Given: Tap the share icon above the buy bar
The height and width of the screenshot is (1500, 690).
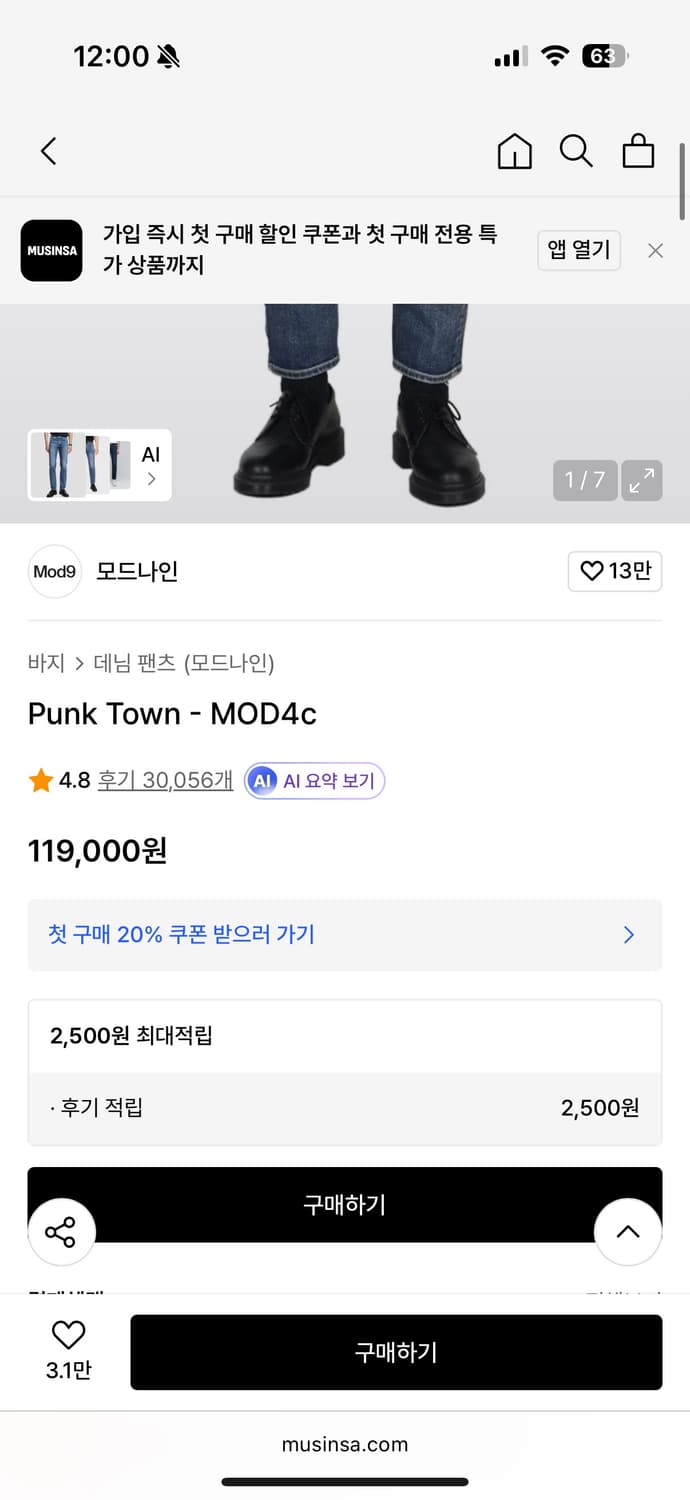Looking at the screenshot, I should (x=61, y=1232).
